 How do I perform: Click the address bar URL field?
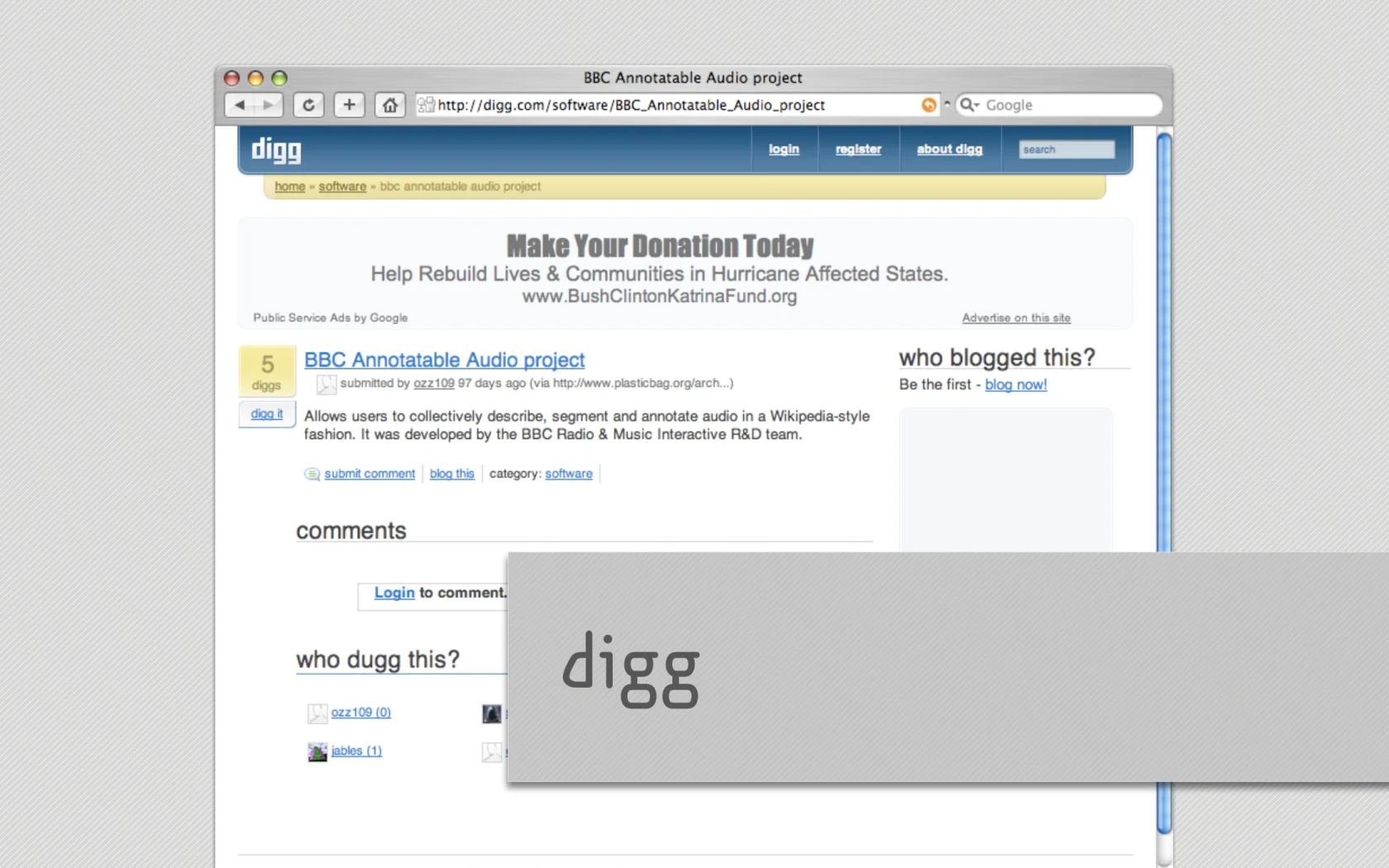click(x=678, y=105)
